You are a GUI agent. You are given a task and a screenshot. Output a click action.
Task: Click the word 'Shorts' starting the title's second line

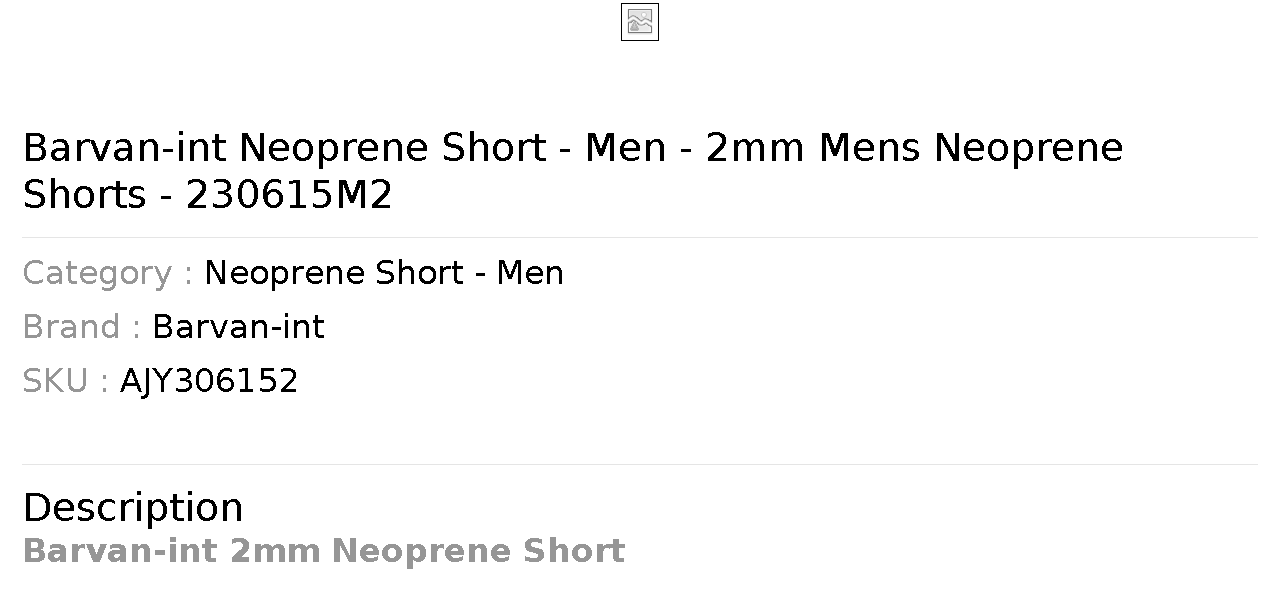click(84, 195)
